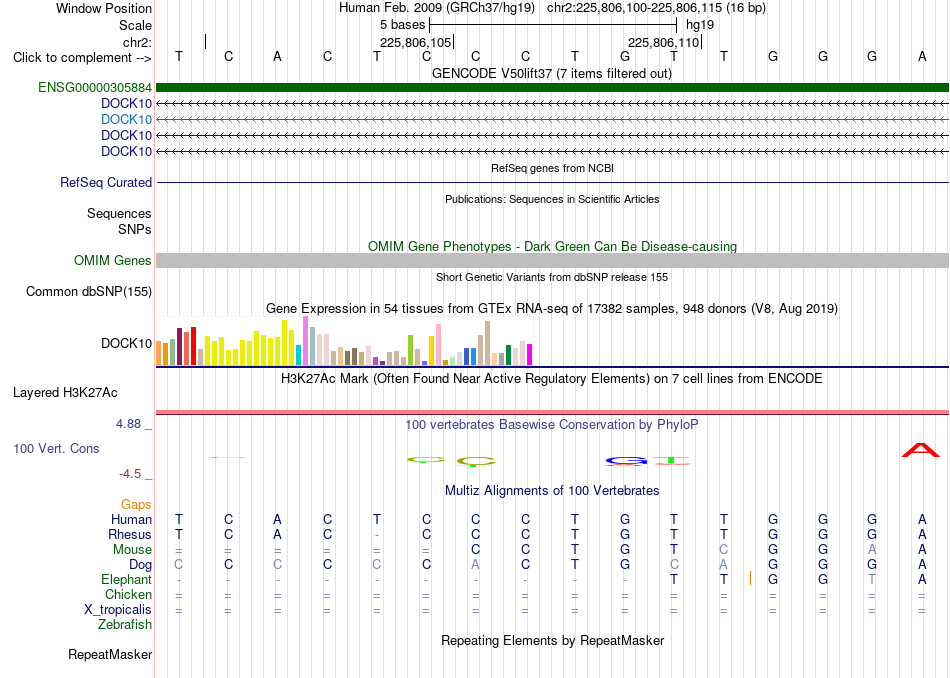Image resolution: width=950 pixels, height=678 pixels.
Task: Select the light-blue DOCK10 transcript label
Action: tap(126, 119)
